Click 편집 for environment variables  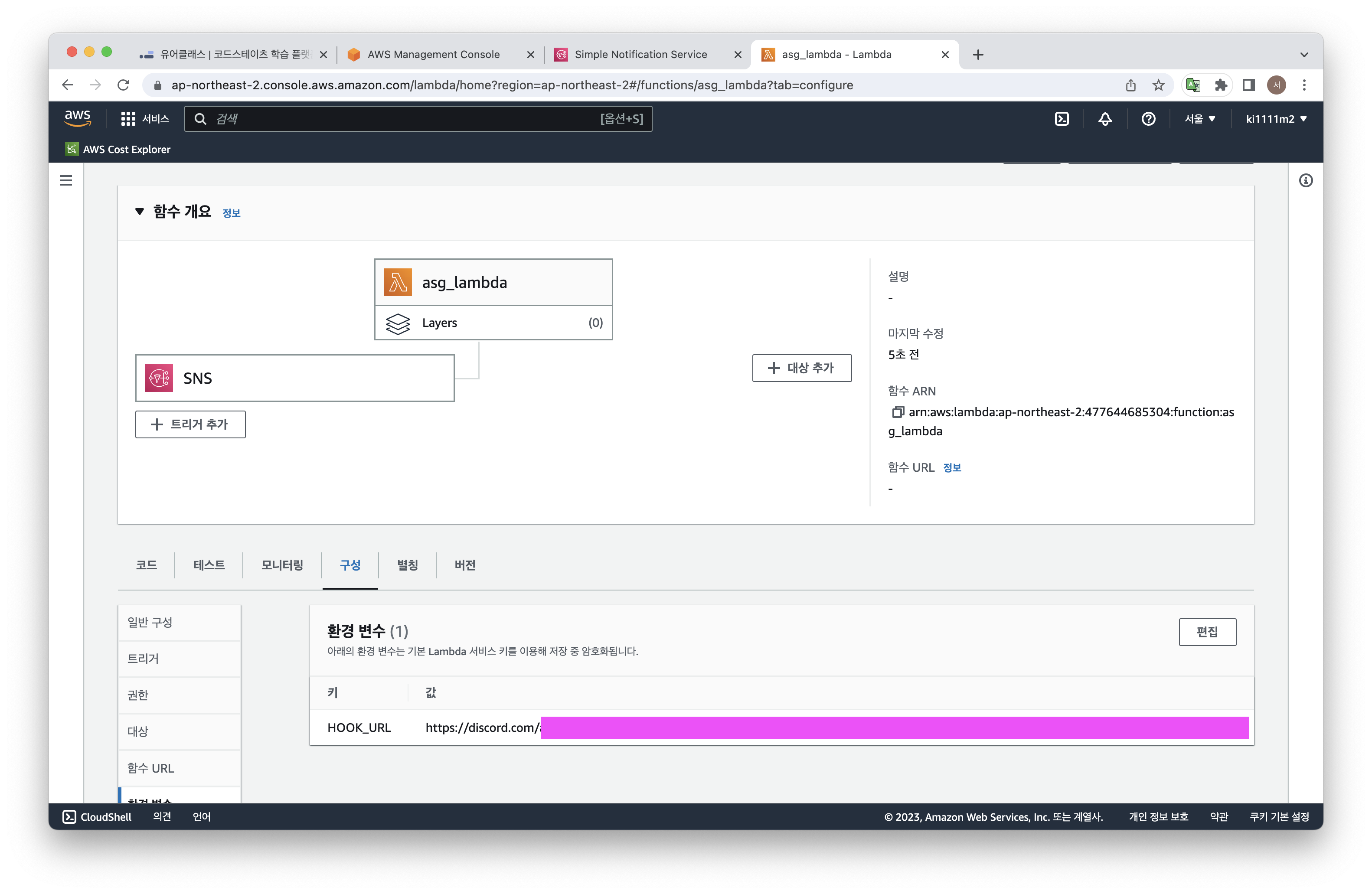[1207, 632]
